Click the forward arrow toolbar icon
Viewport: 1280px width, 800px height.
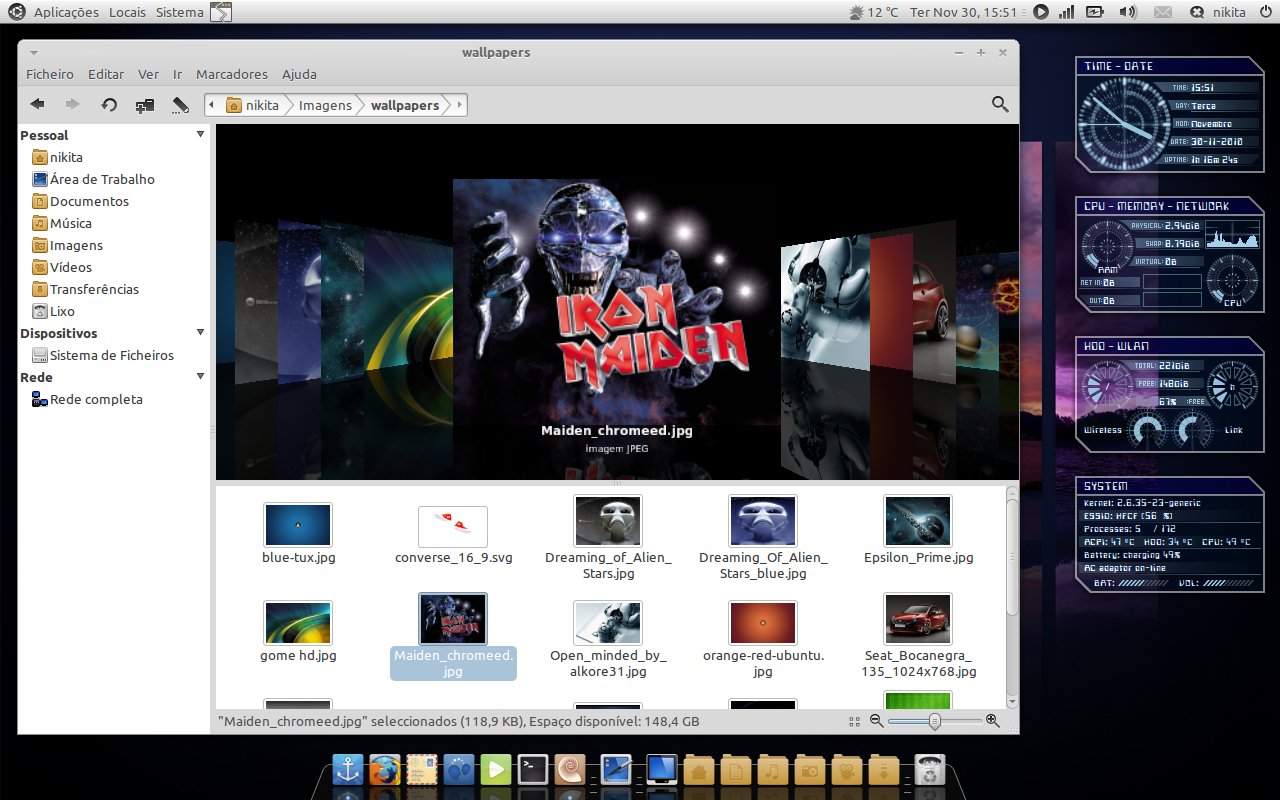(72, 104)
